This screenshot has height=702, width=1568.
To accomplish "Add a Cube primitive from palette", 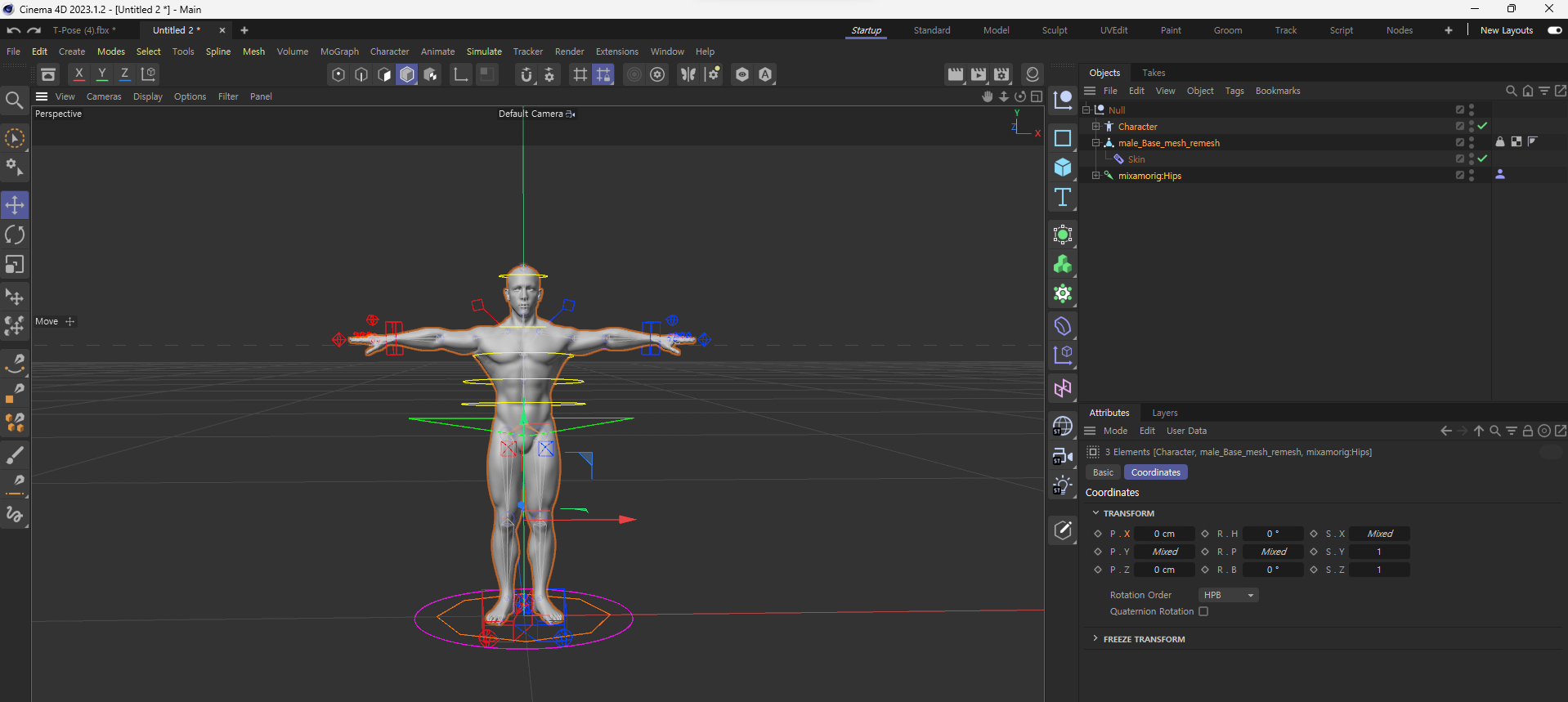I will pyautogui.click(x=1063, y=168).
